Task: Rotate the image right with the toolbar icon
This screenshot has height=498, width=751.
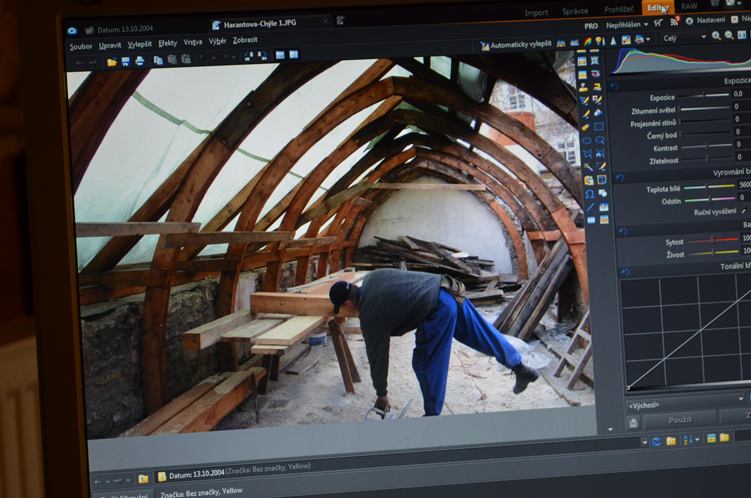Action: coord(262,56)
